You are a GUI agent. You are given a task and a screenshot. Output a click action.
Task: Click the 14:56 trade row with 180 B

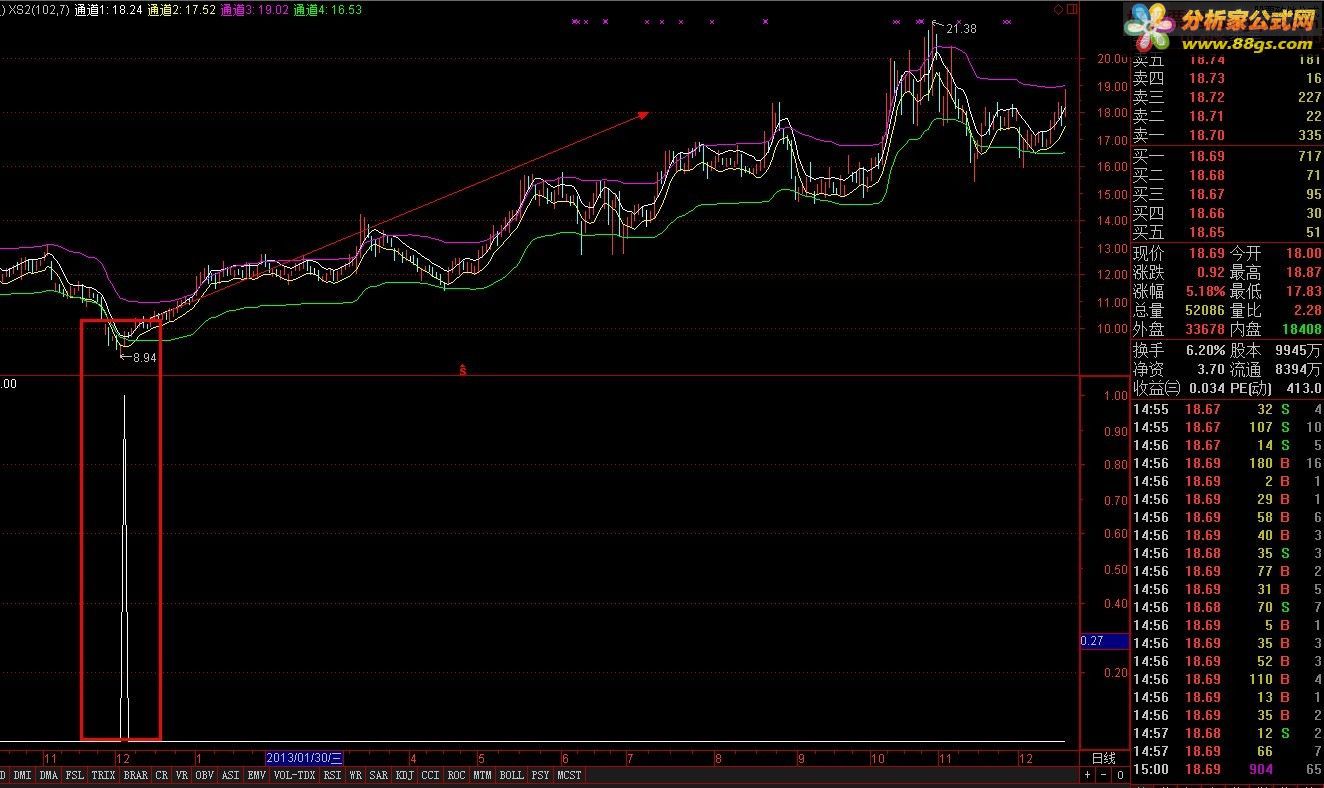1227,463
